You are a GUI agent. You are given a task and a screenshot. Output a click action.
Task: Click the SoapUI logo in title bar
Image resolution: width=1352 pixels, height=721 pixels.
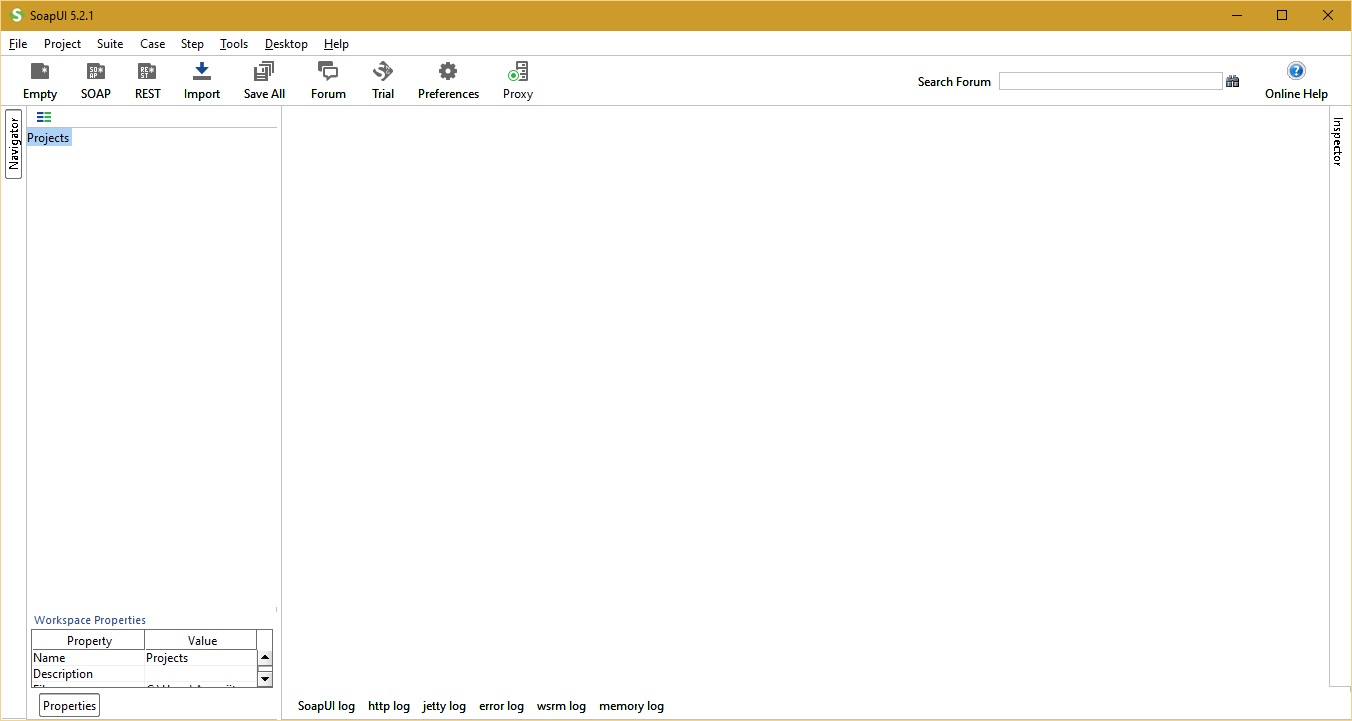[x=16, y=15]
